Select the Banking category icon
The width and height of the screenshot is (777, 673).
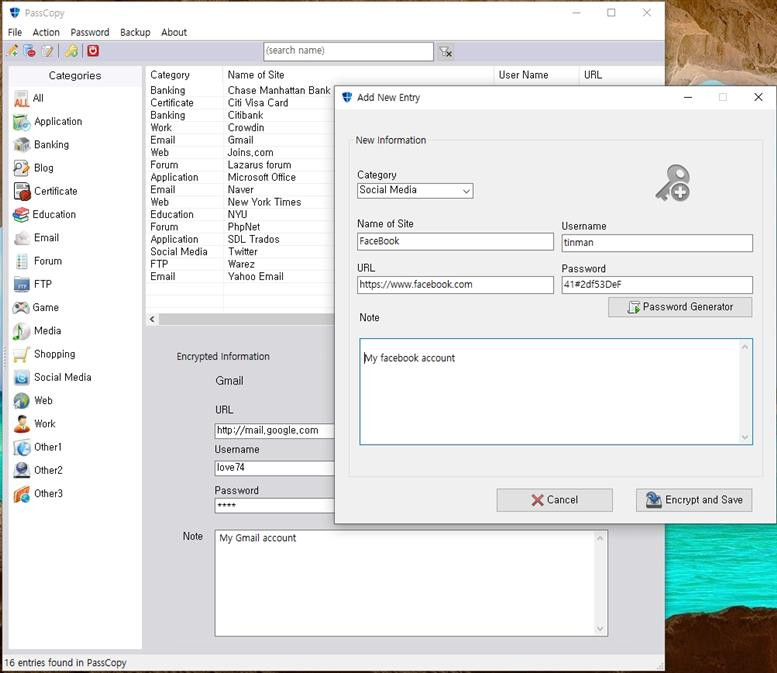21,145
